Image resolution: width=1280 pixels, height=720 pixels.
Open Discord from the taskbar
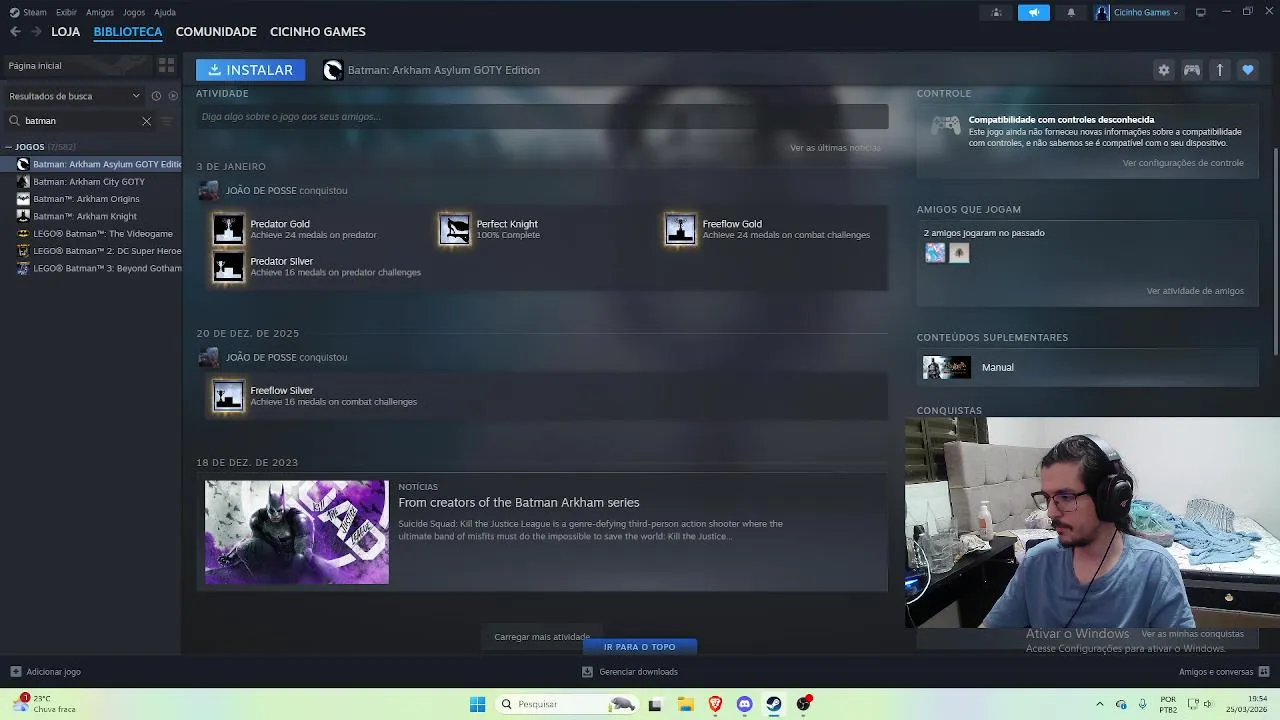[x=744, y=704]
